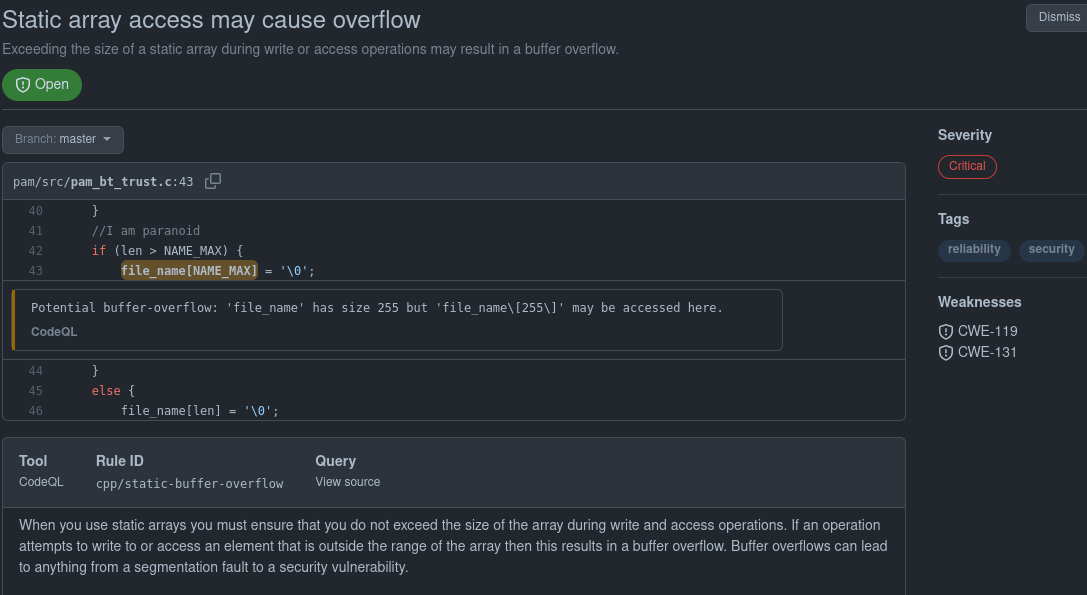Click the alert icon beside CWE-131
Screen dimensions: 1087x595
(946, 352)
